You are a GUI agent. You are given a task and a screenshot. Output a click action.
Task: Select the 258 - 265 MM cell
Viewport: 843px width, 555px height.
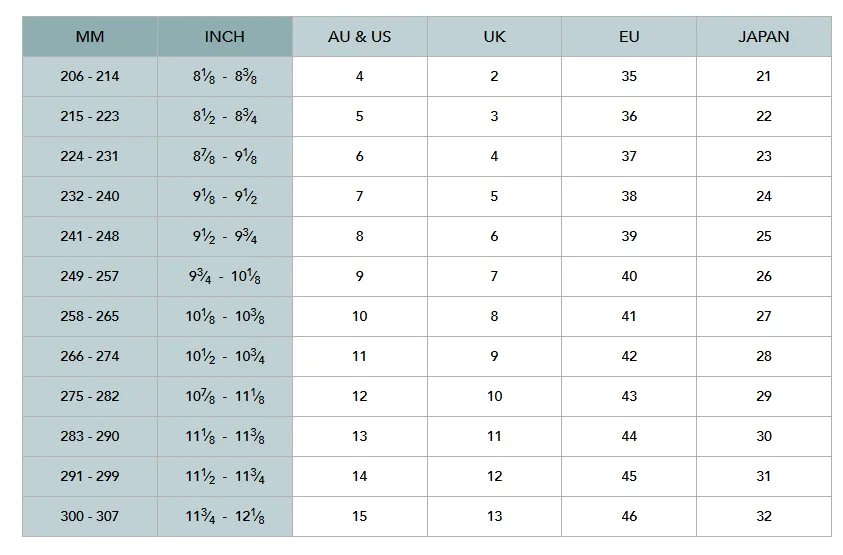tap(90, 316)
